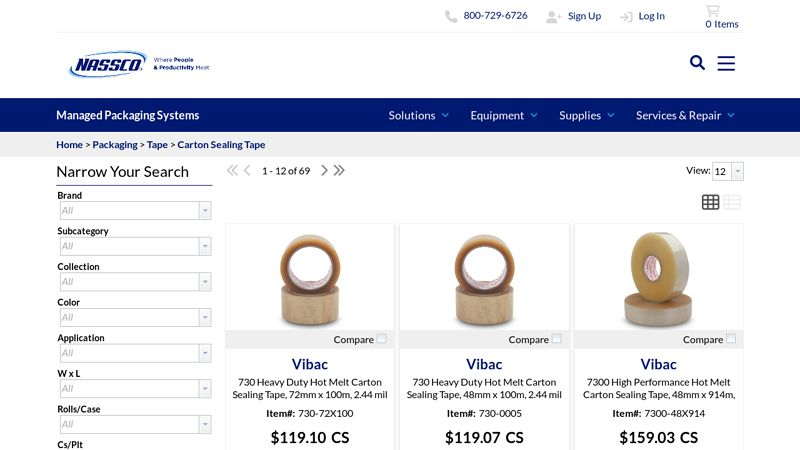Go to next results page arrow

tap(324, 171)
